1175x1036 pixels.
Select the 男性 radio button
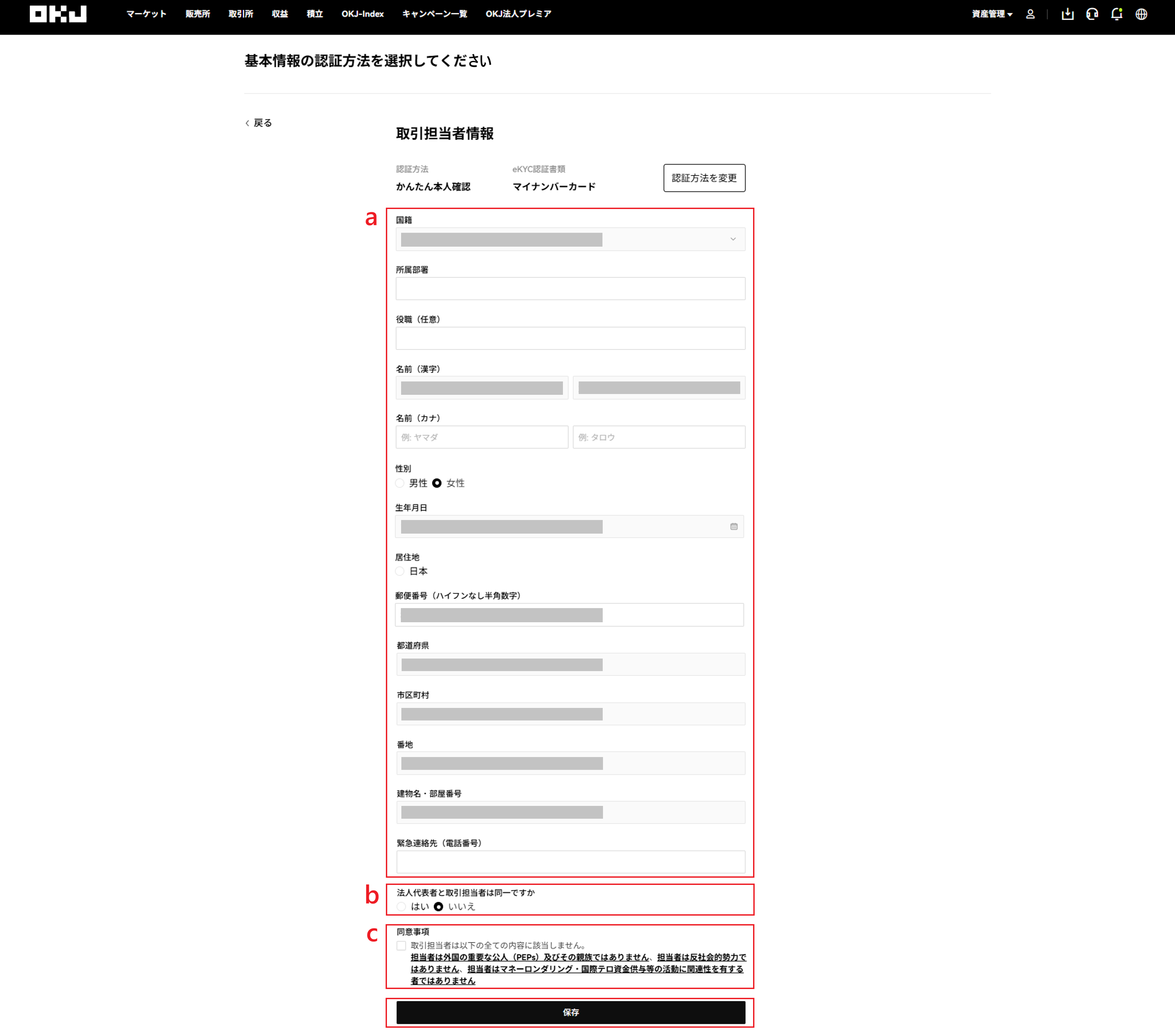point(400,483)
